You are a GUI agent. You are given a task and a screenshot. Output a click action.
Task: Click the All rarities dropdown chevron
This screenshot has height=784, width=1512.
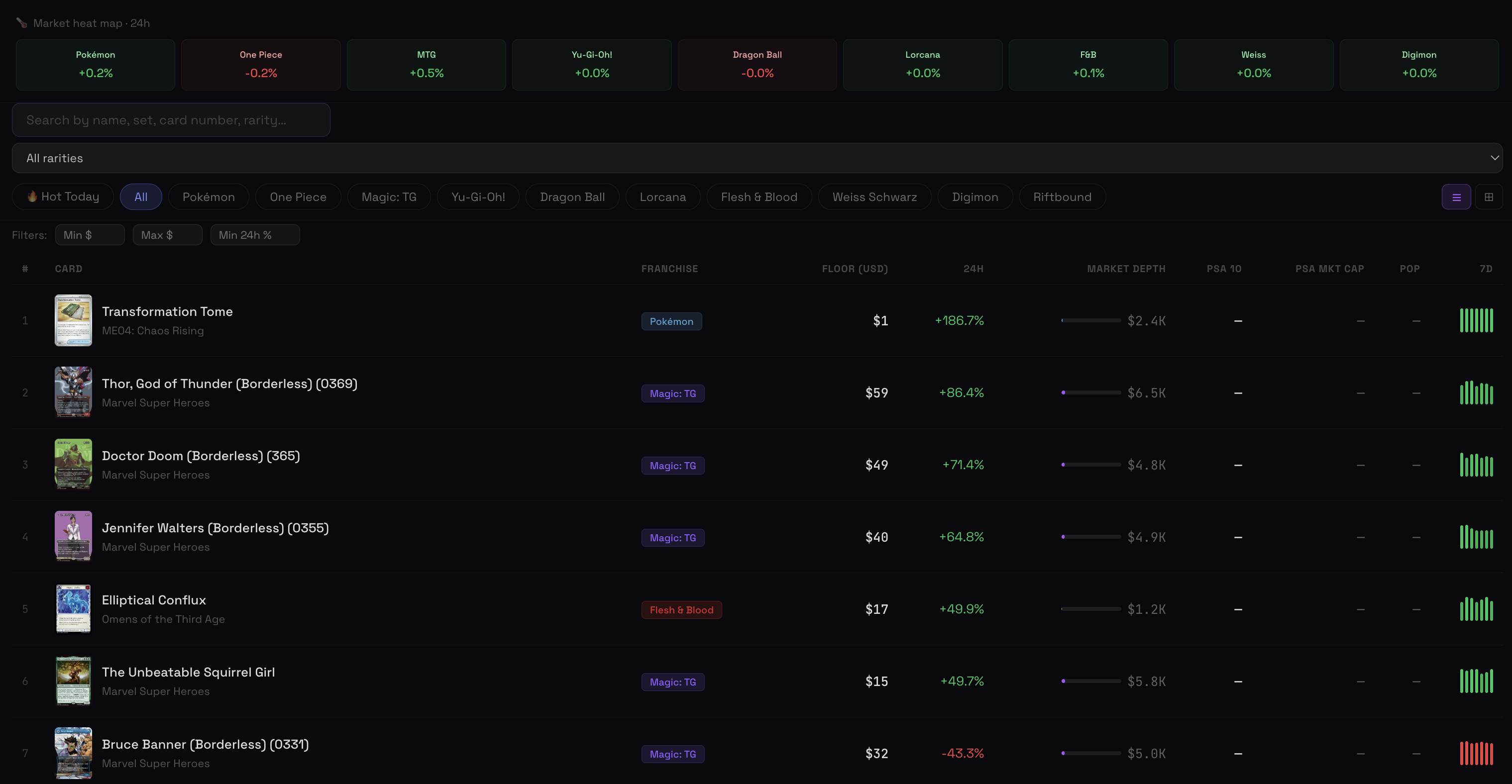pyautogui.click(x=1495, y=158)
